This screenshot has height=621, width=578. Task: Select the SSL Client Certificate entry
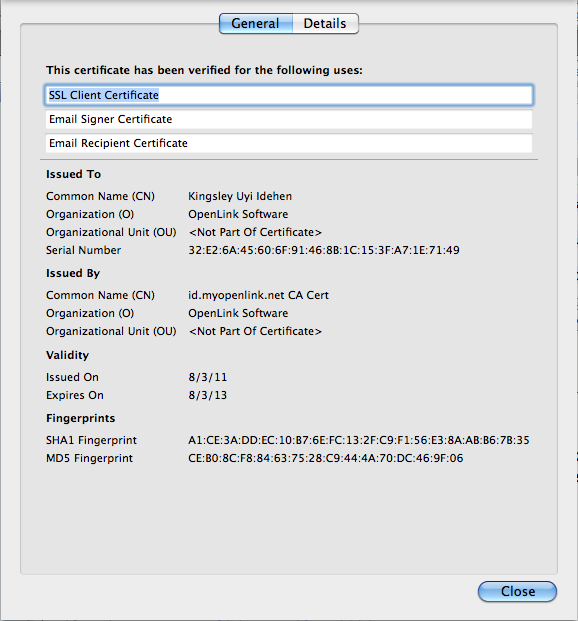point(289,95)
